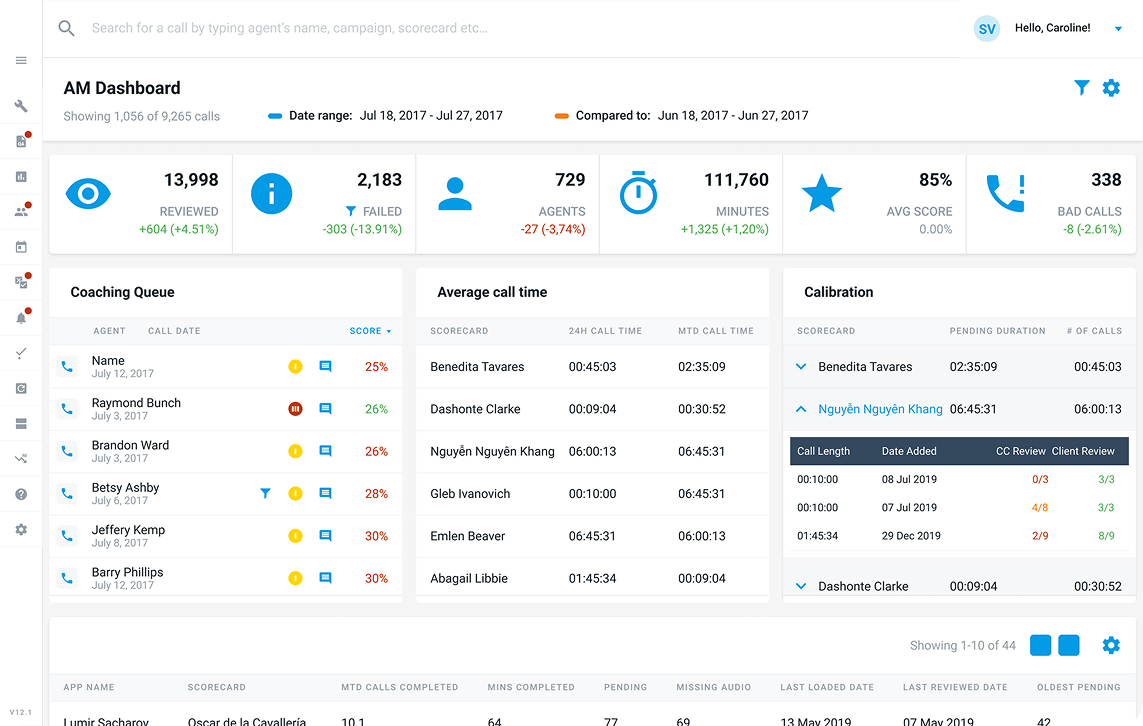Click the help question mark icon
This screenshot has height=726, width=1143.
tap(21, 494)
